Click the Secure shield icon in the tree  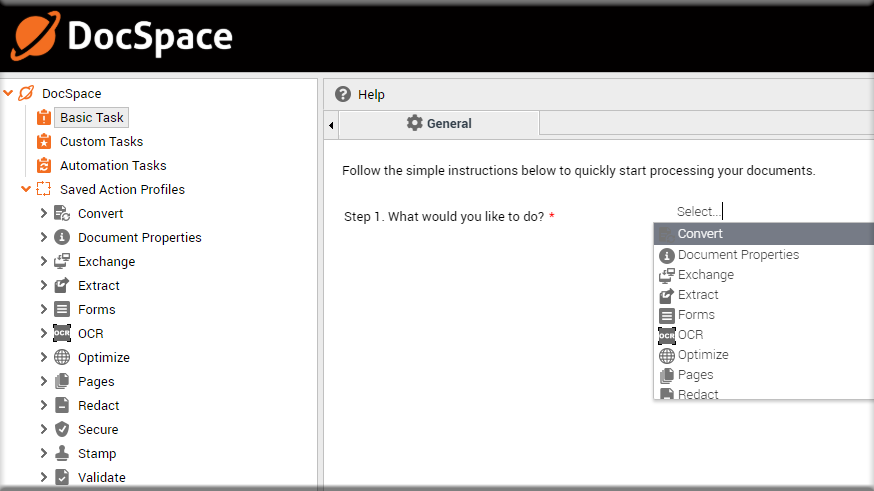click(x=62, y=429)
